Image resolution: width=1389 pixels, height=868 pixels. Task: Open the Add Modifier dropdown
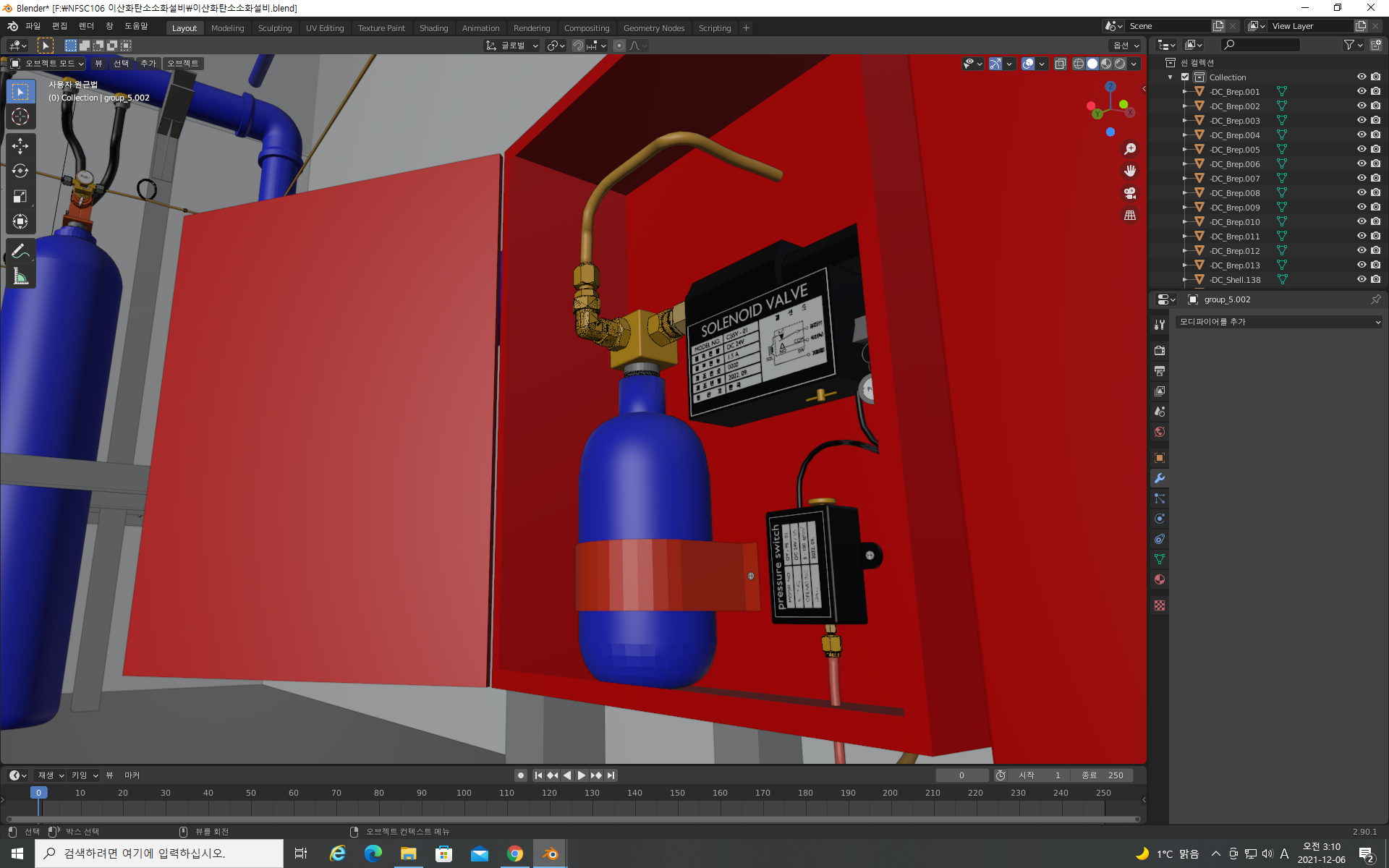tap(1278, 322)
